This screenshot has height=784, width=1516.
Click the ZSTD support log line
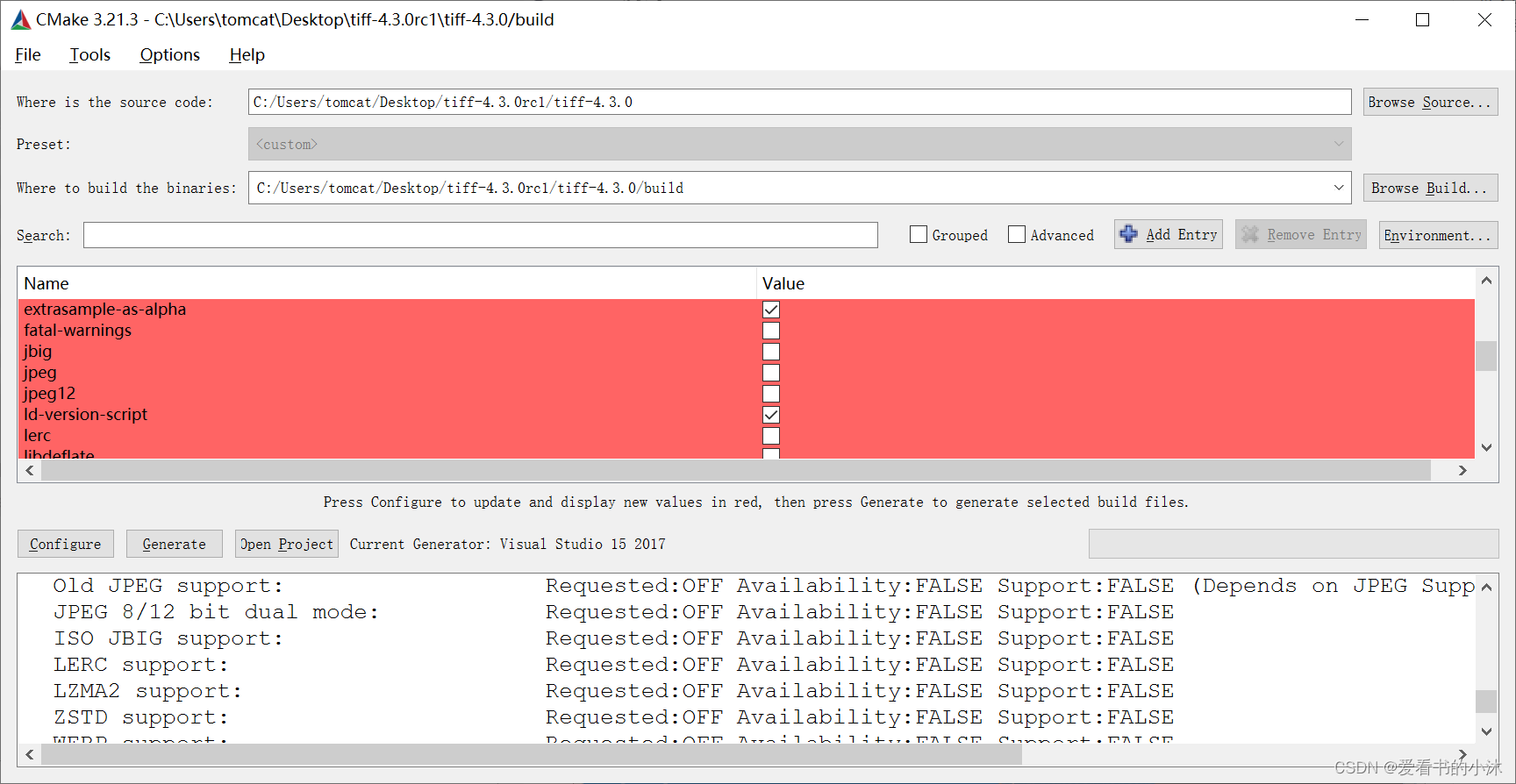(613, 717)
